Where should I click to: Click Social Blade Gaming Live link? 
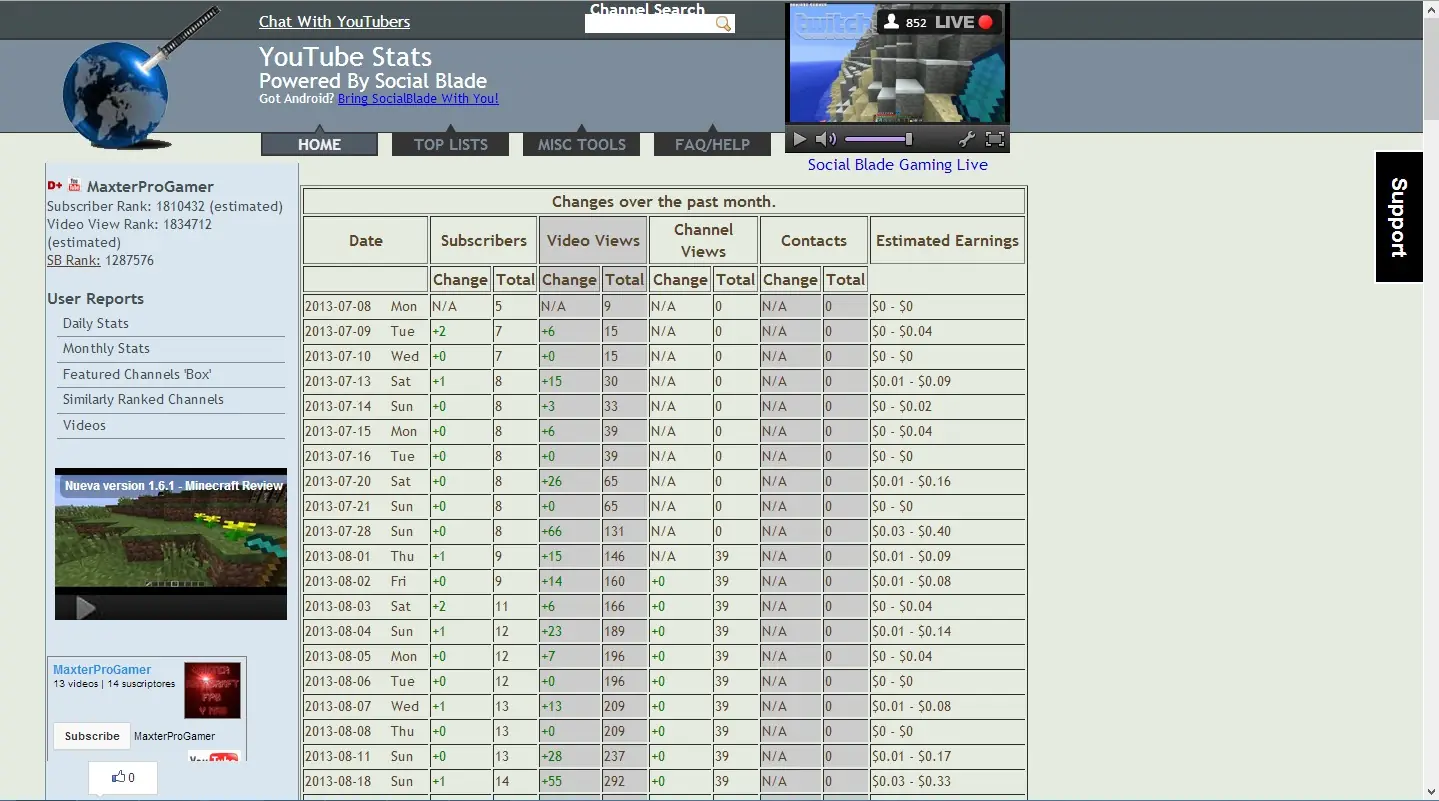898,164
